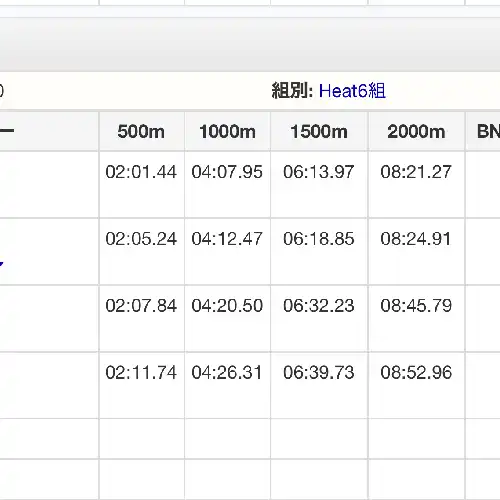Select the 1000m time 04:12.47
The image size is (500, 500).
coord(227,239)
